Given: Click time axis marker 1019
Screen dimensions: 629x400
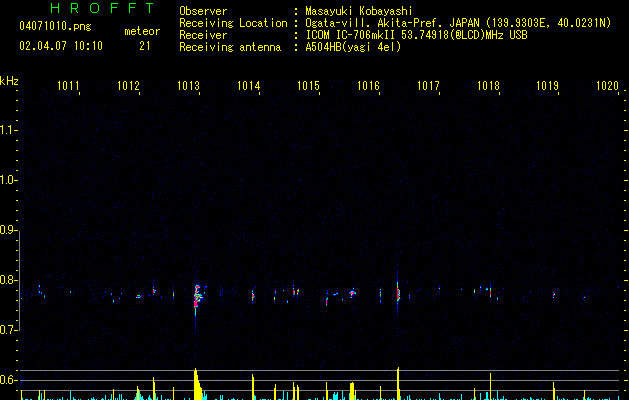Looking at the screenshot, I should [x=548, y=86].
